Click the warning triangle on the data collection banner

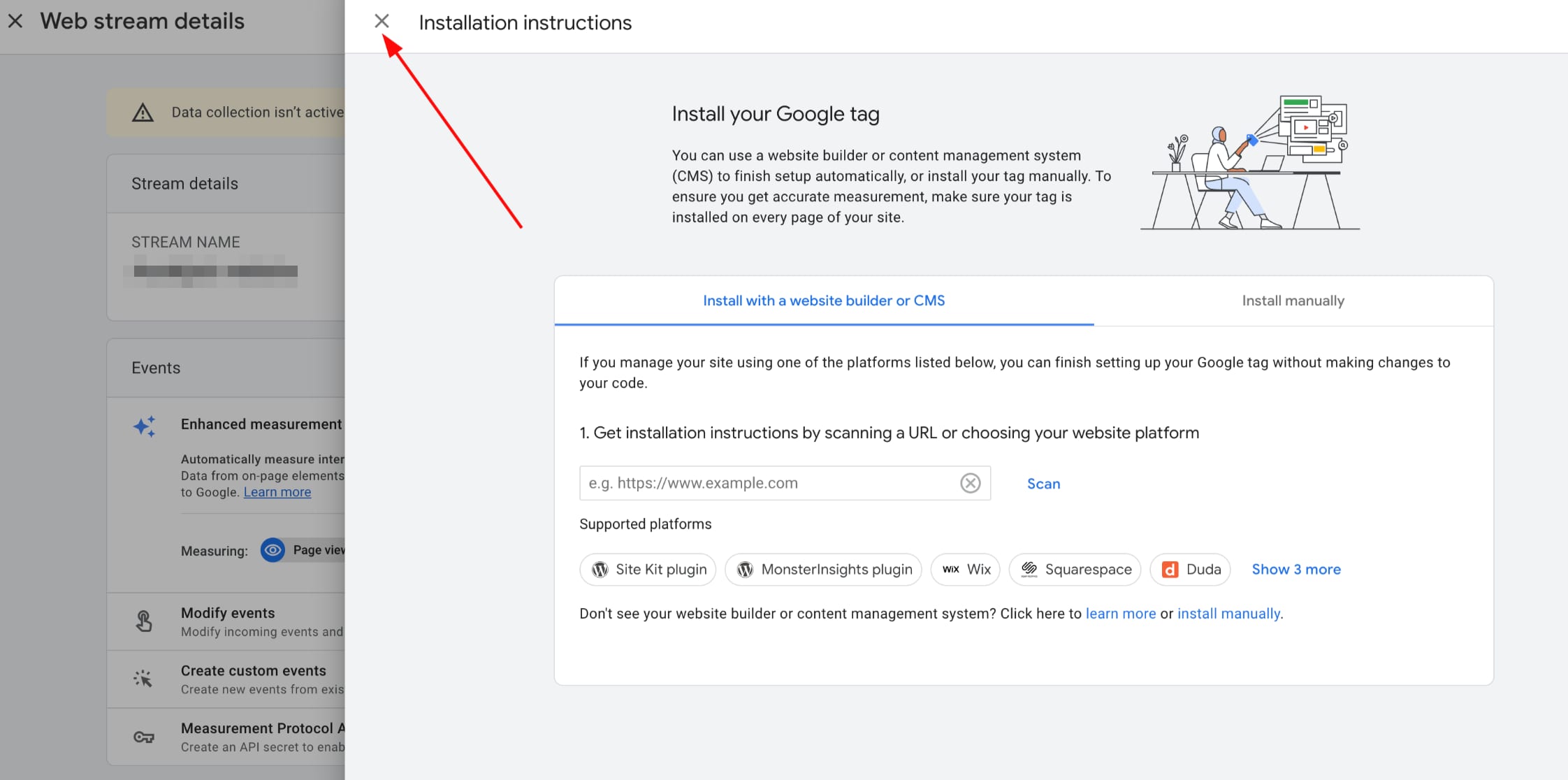(143, 112)
